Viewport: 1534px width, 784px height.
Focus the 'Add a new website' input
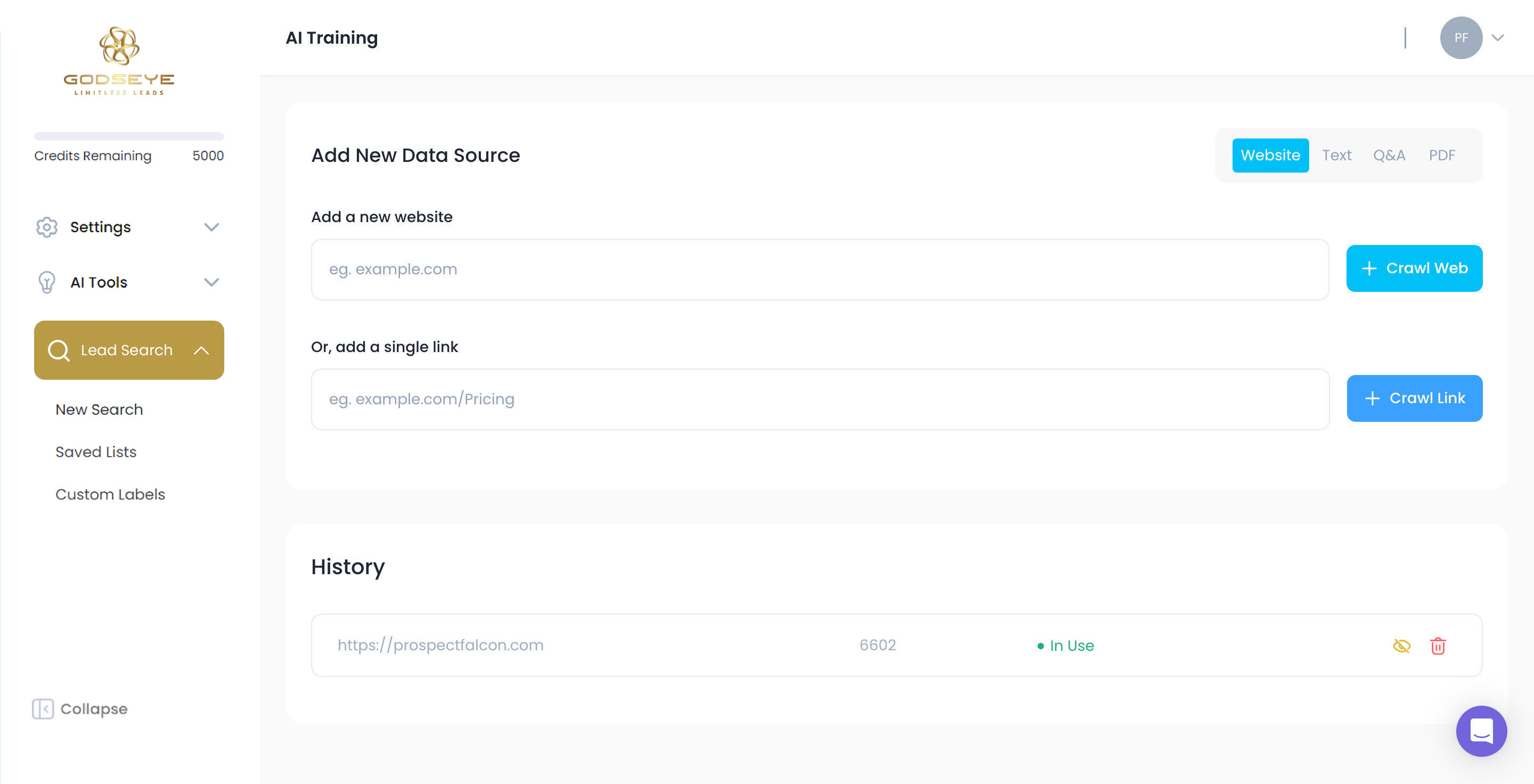819,269
